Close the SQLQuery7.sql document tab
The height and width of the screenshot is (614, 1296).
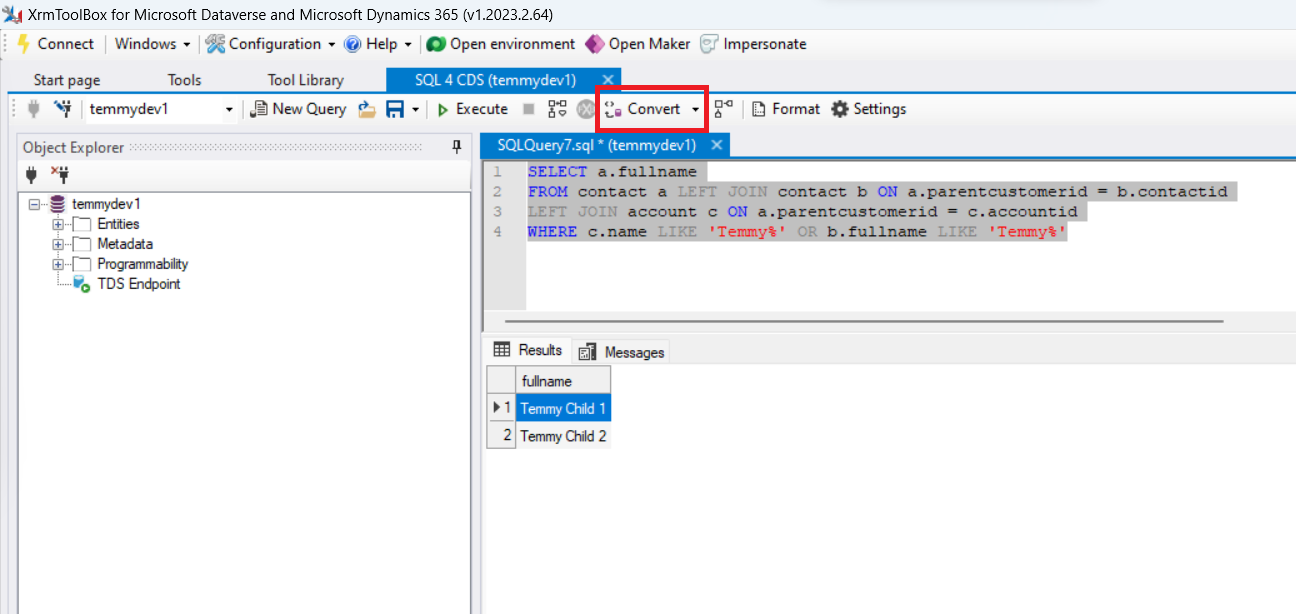pyautogui.click(x=715, y=146)
